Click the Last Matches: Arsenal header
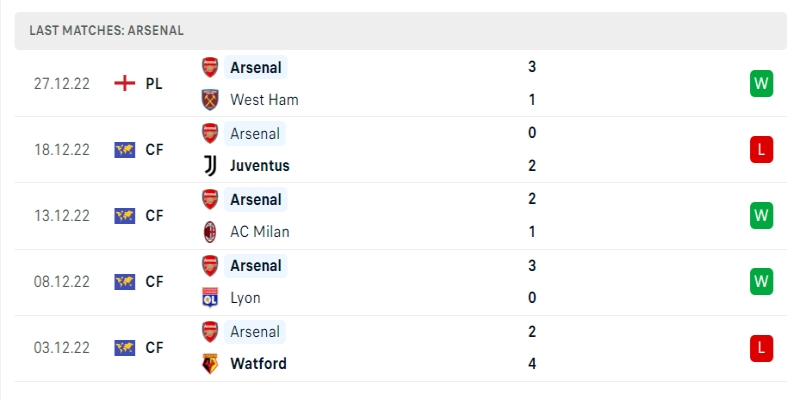Image resolution: width=800 pixels, height=400 pixels. click(x=106, y=30)
